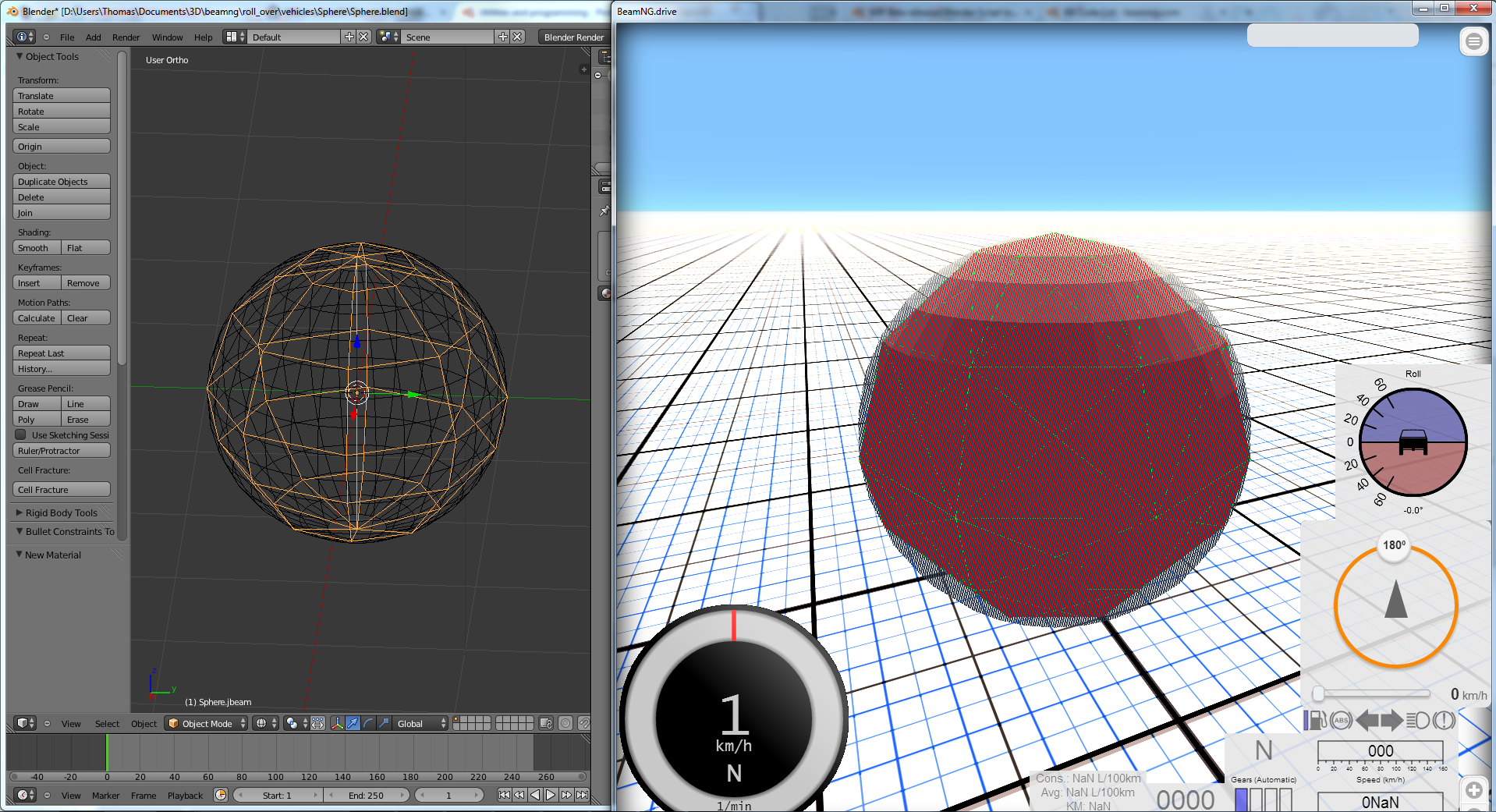This screenshot has width=1496, height=812.
Task: Click the Translate button
Action: click(x=62, y=95)
